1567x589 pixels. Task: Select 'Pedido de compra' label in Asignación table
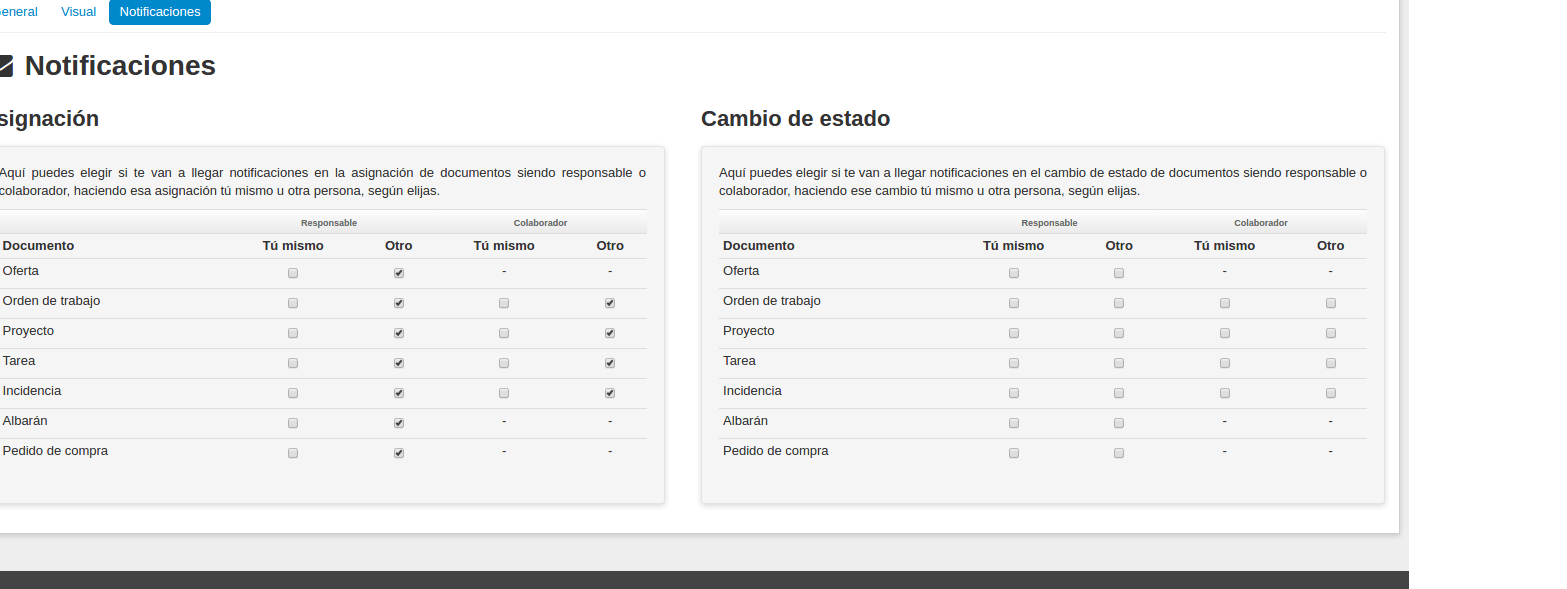point(55,451)
